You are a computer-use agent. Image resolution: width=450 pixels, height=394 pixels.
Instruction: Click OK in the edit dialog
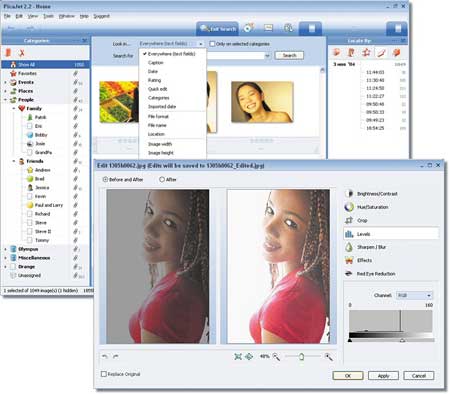[x=348, y=376]
